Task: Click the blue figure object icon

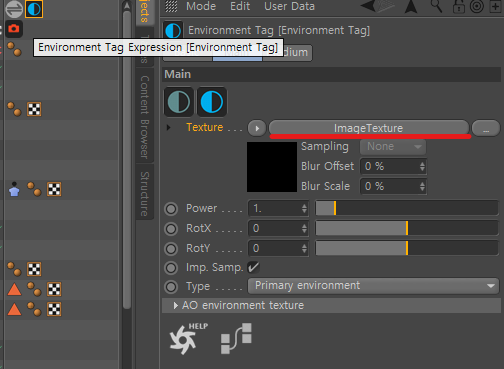Action: pos(14,189)
